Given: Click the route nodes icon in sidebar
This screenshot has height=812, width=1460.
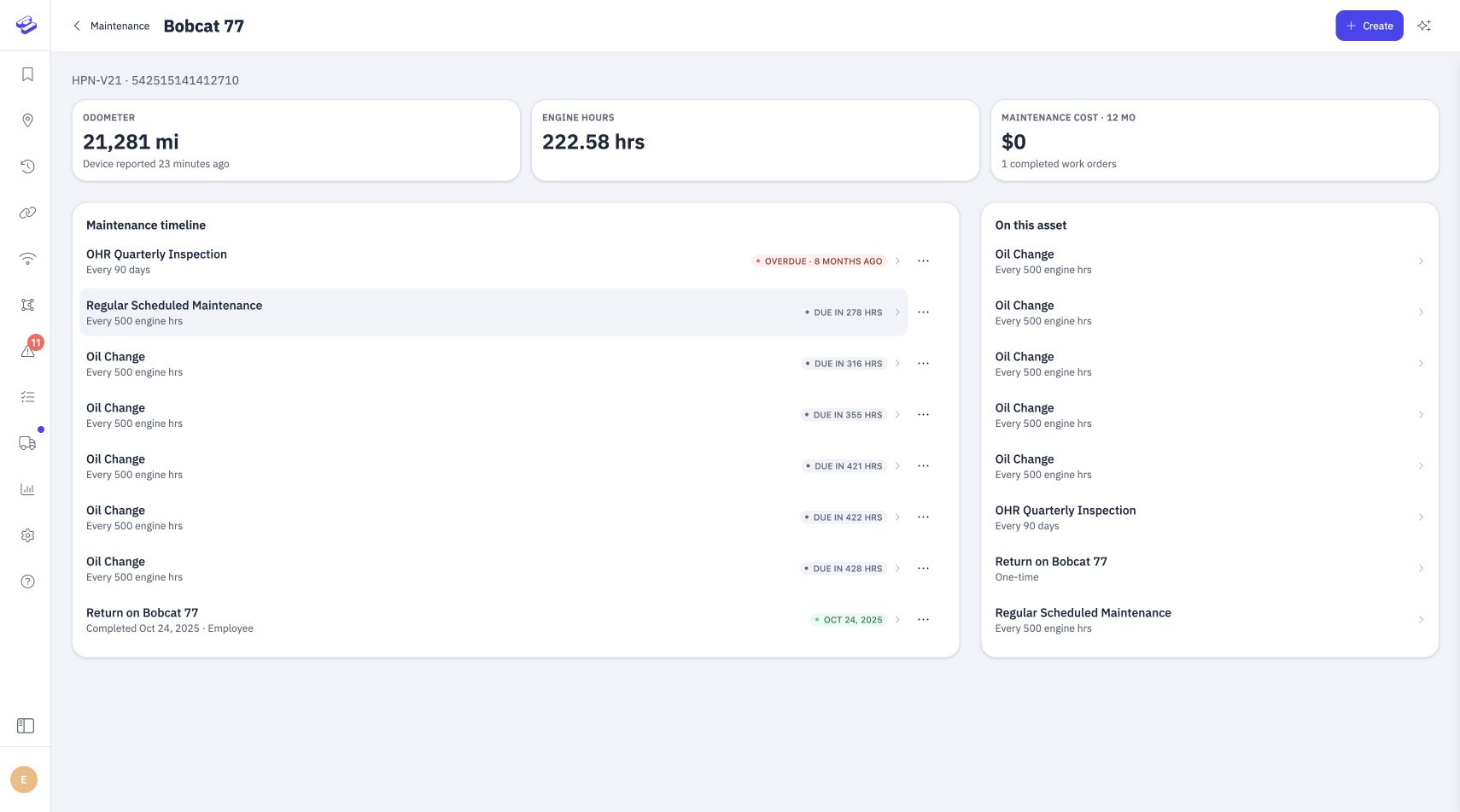Looking at the screenshot, I should [x=27, y=305].
